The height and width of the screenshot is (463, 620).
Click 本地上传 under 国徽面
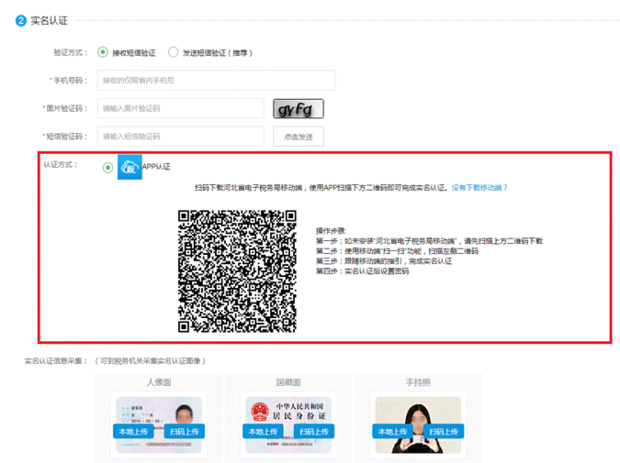(263, 431)
